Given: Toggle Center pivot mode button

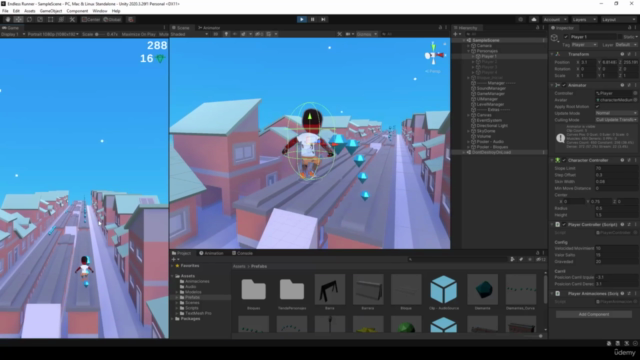Looking at the screenshot, I should tap(91, 19).
